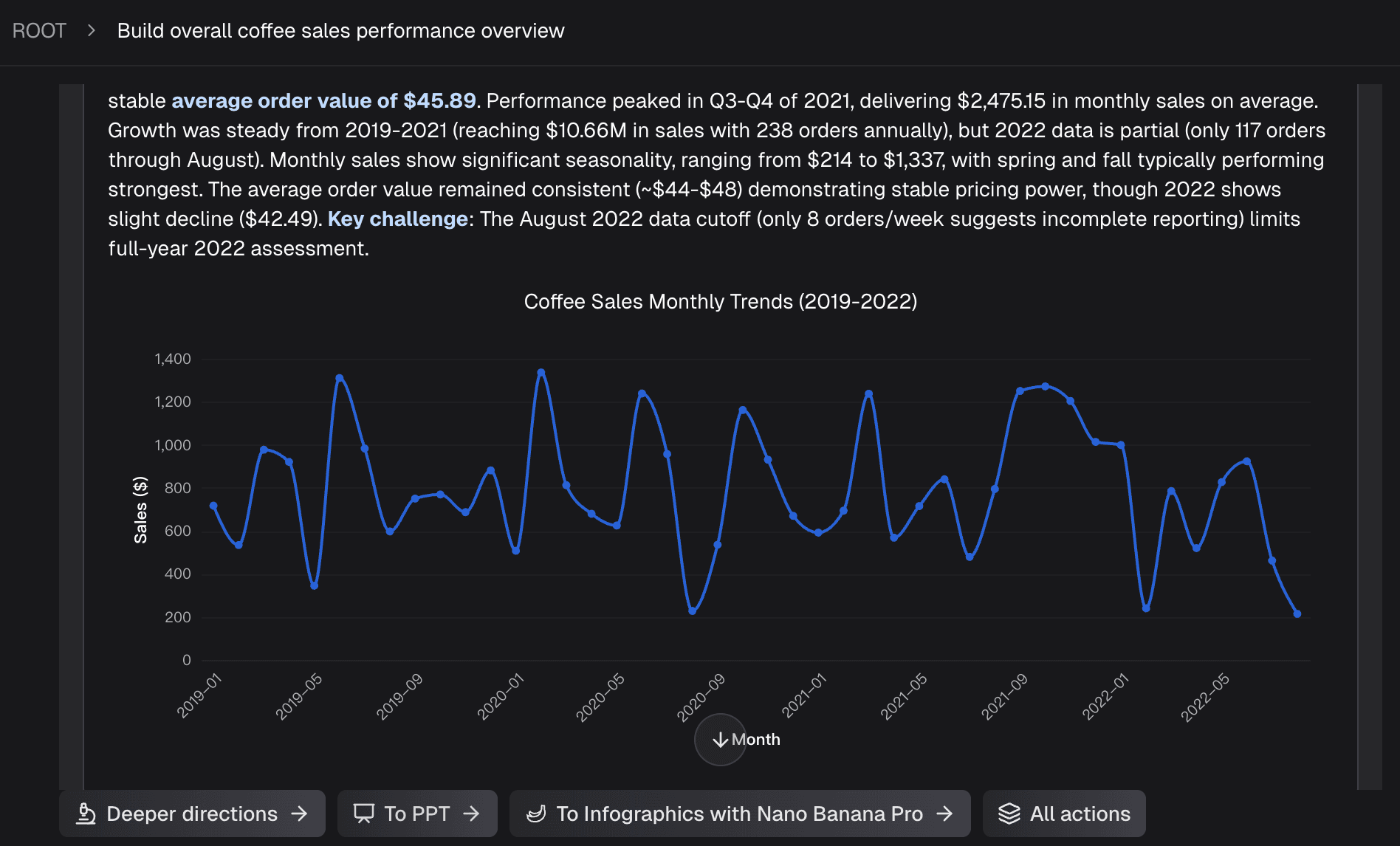Click the banana icon

coord(536,814)
